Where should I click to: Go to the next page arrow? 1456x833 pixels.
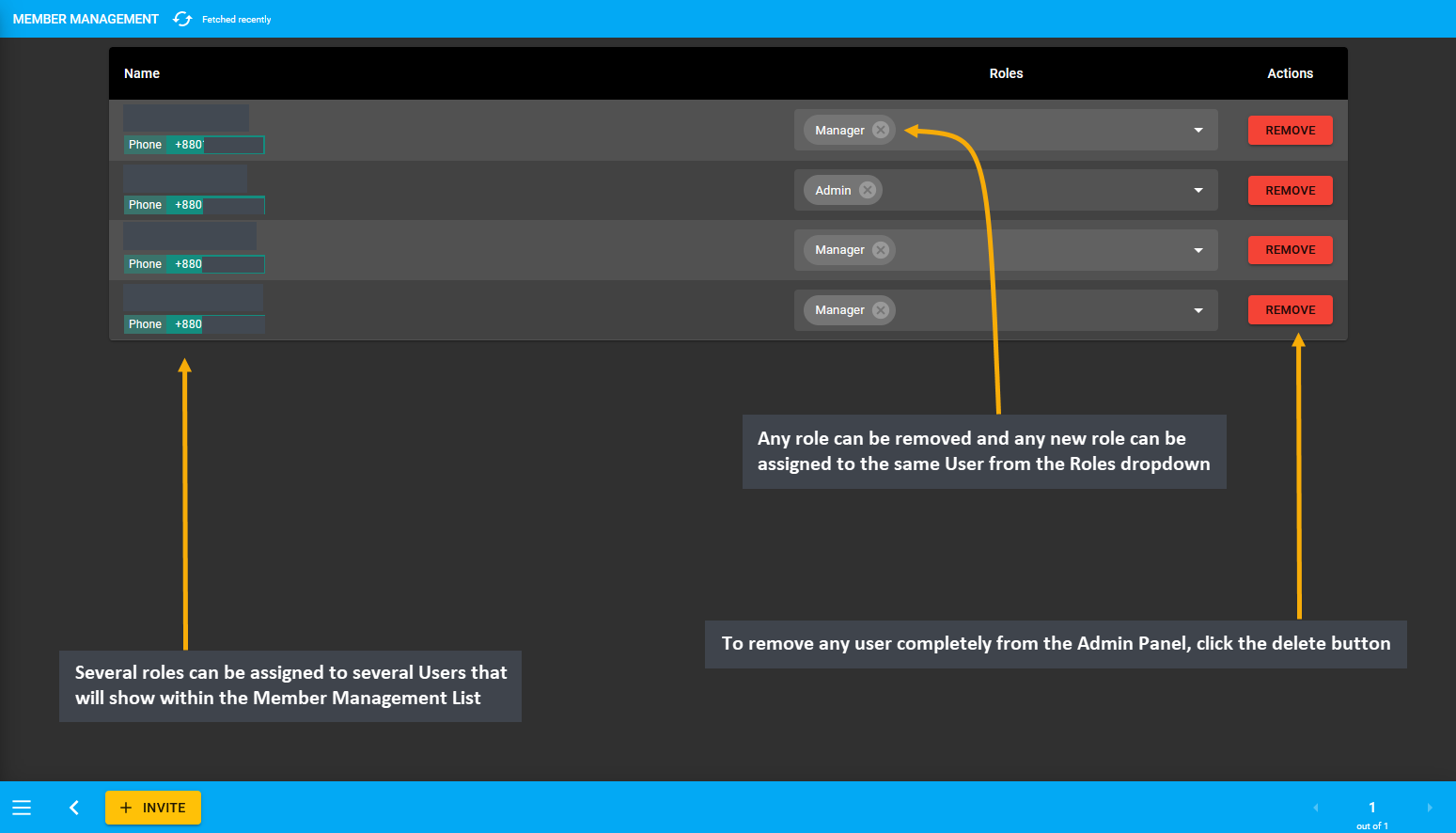point(1430,808)
